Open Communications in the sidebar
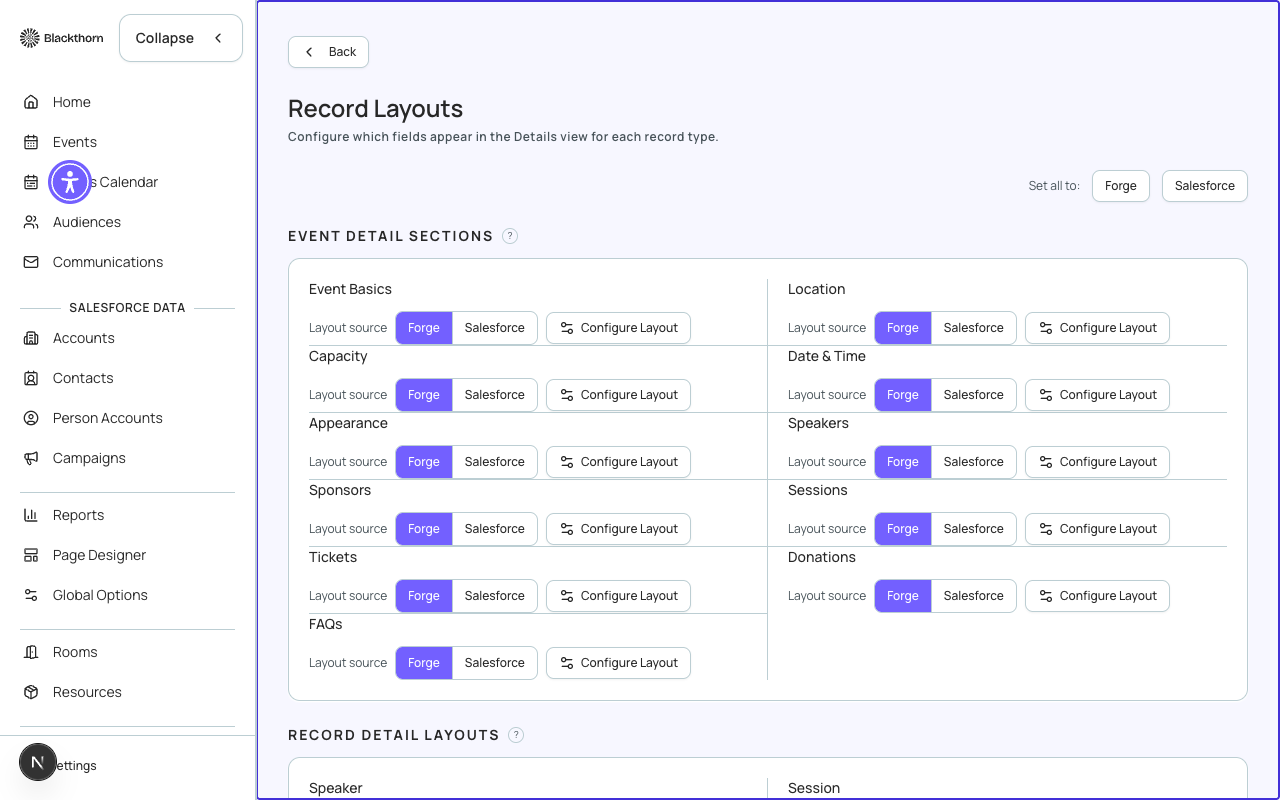This screenshot has width=1280, height=800. (x=127, y=262)
